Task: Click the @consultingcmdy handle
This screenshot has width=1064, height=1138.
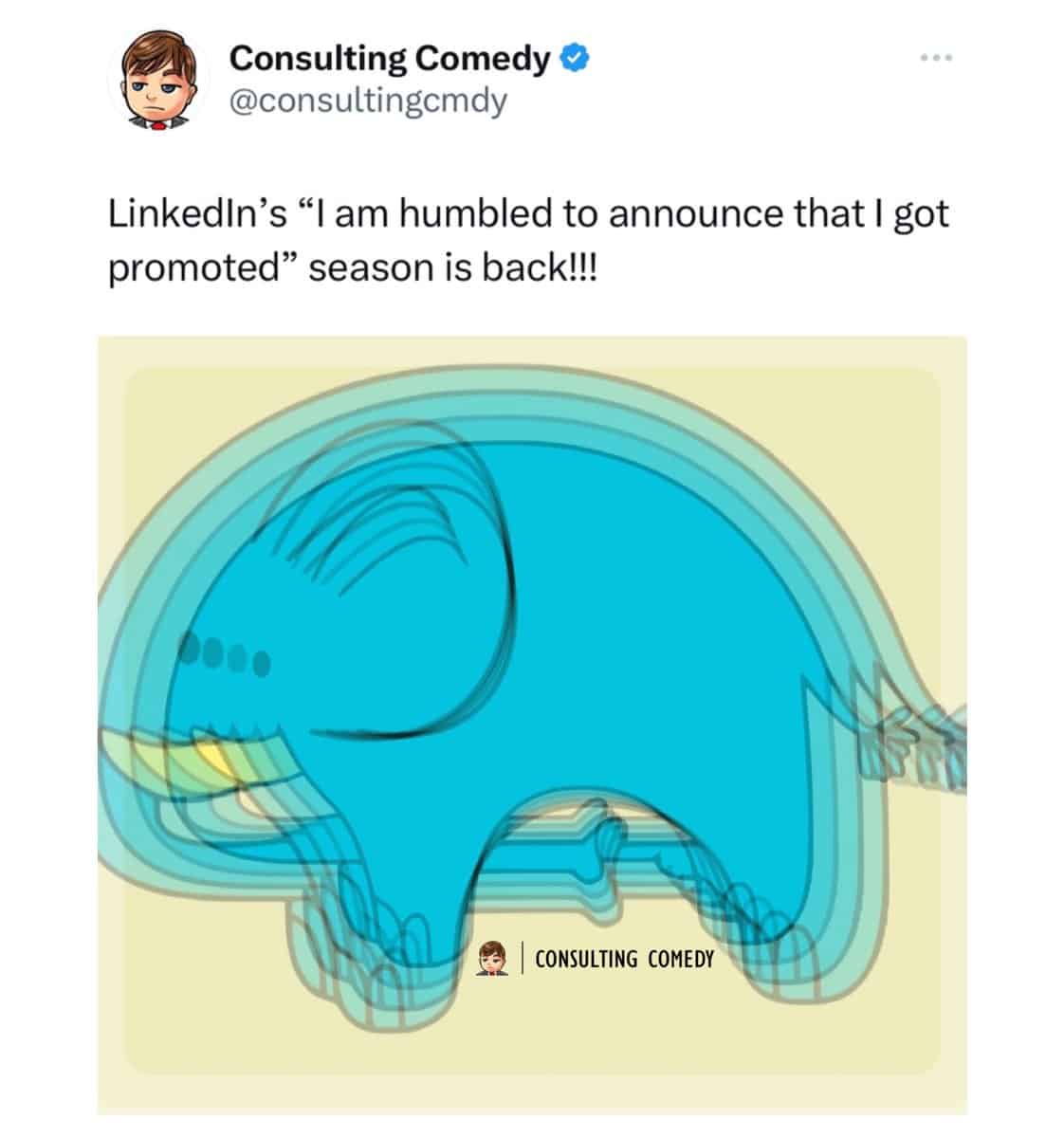Action: pos(368,100)
